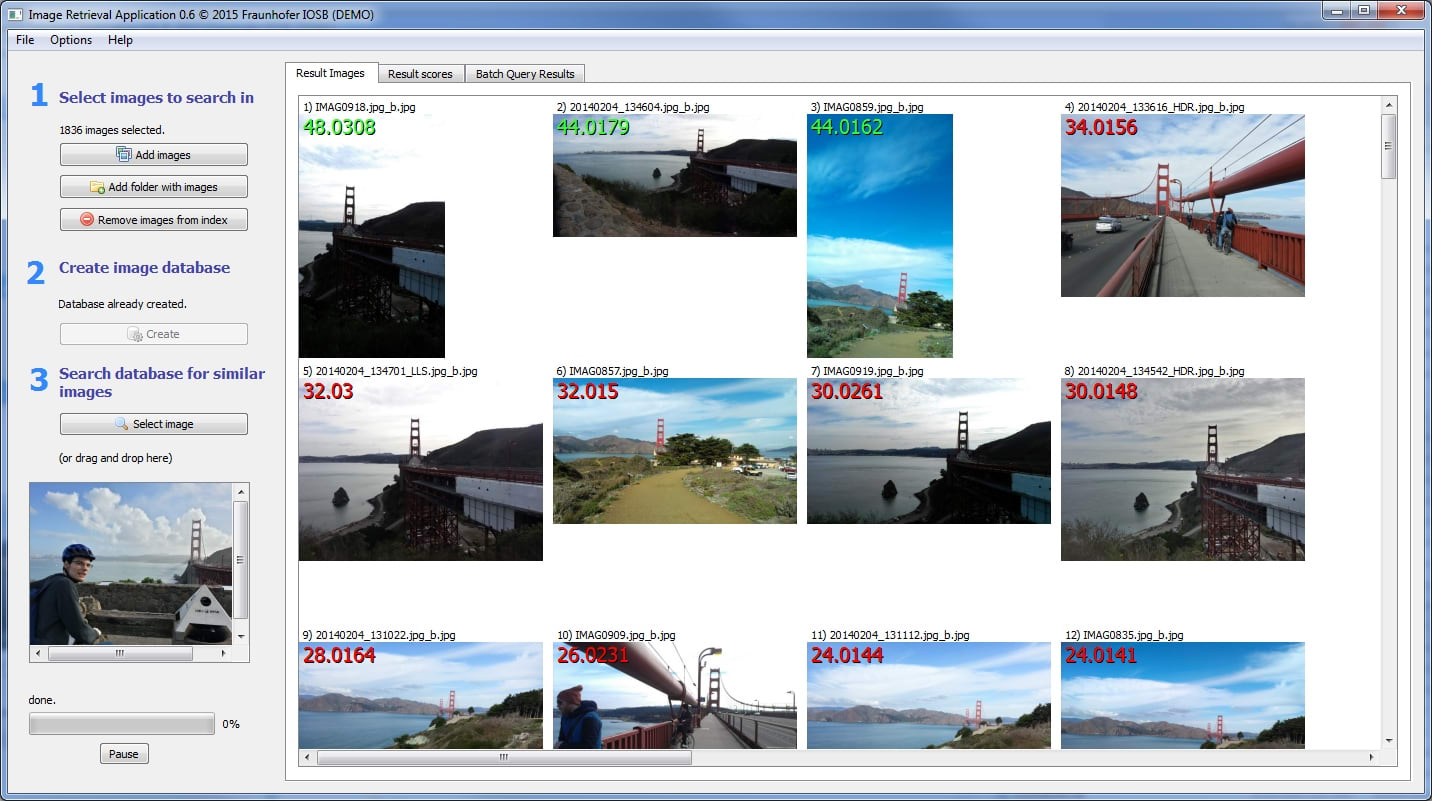Click the 0% progress label
The width and height of the screenshot is (1432, 801).
click(x=231, y=724)
